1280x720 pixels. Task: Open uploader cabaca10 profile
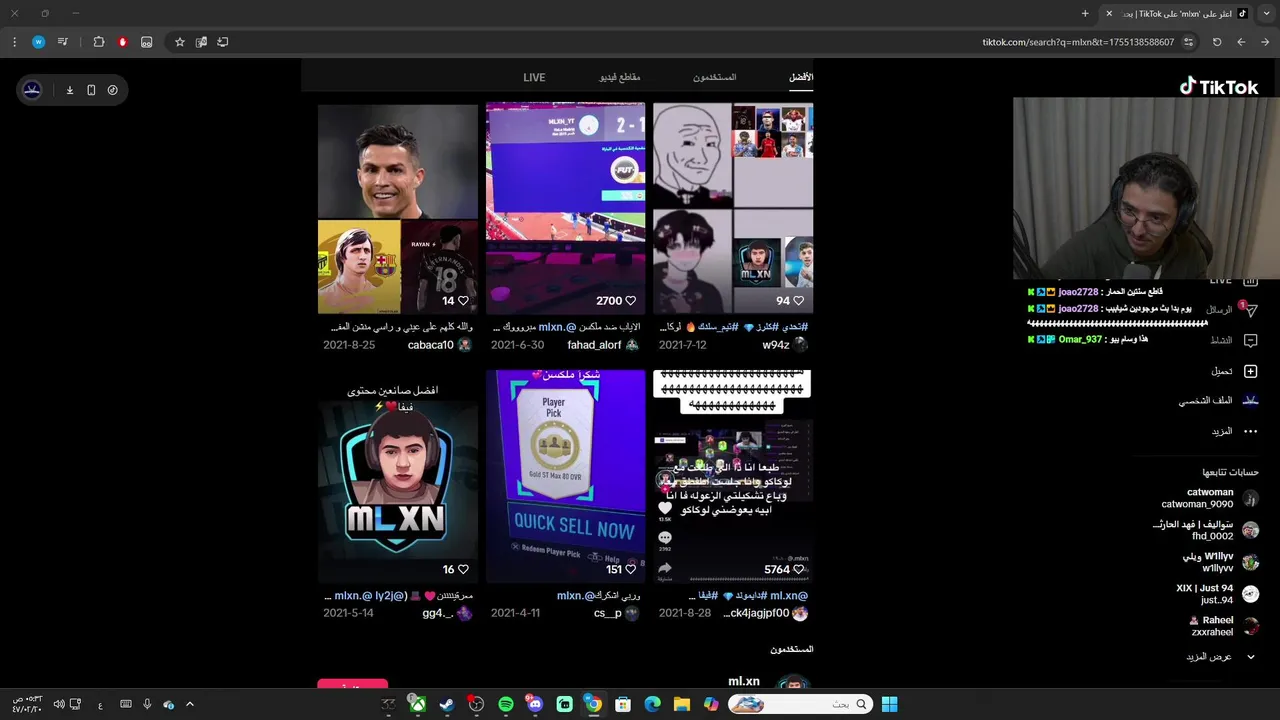click(439, 345)
